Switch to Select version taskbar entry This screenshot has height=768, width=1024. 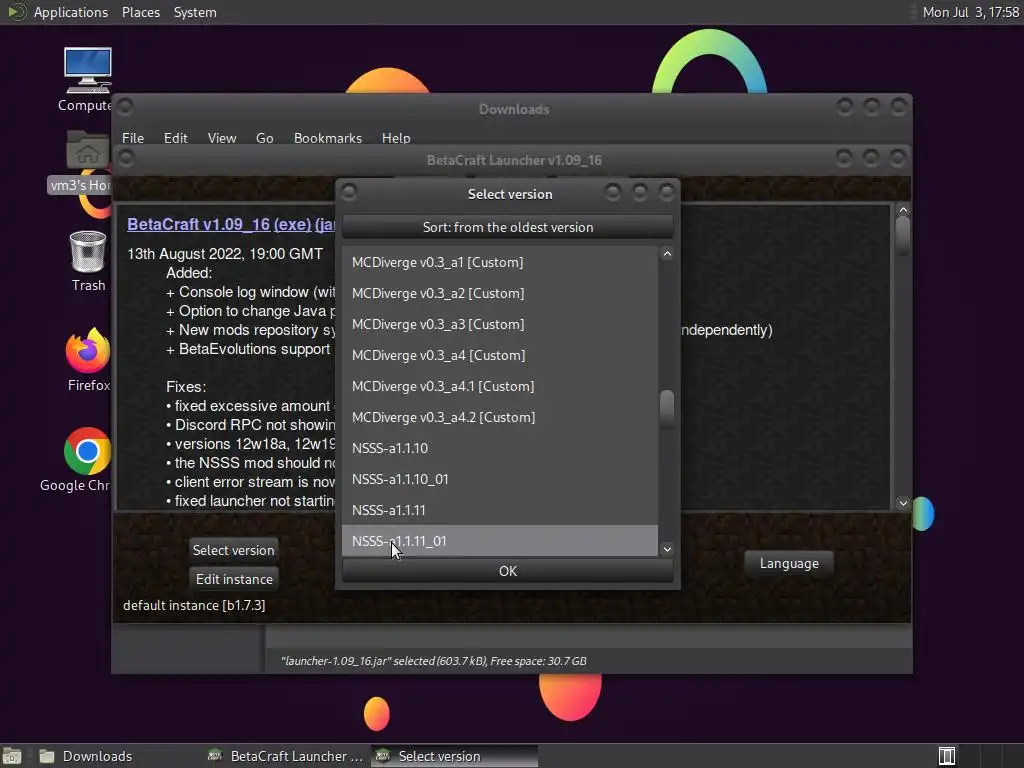[x=455, y=756]
